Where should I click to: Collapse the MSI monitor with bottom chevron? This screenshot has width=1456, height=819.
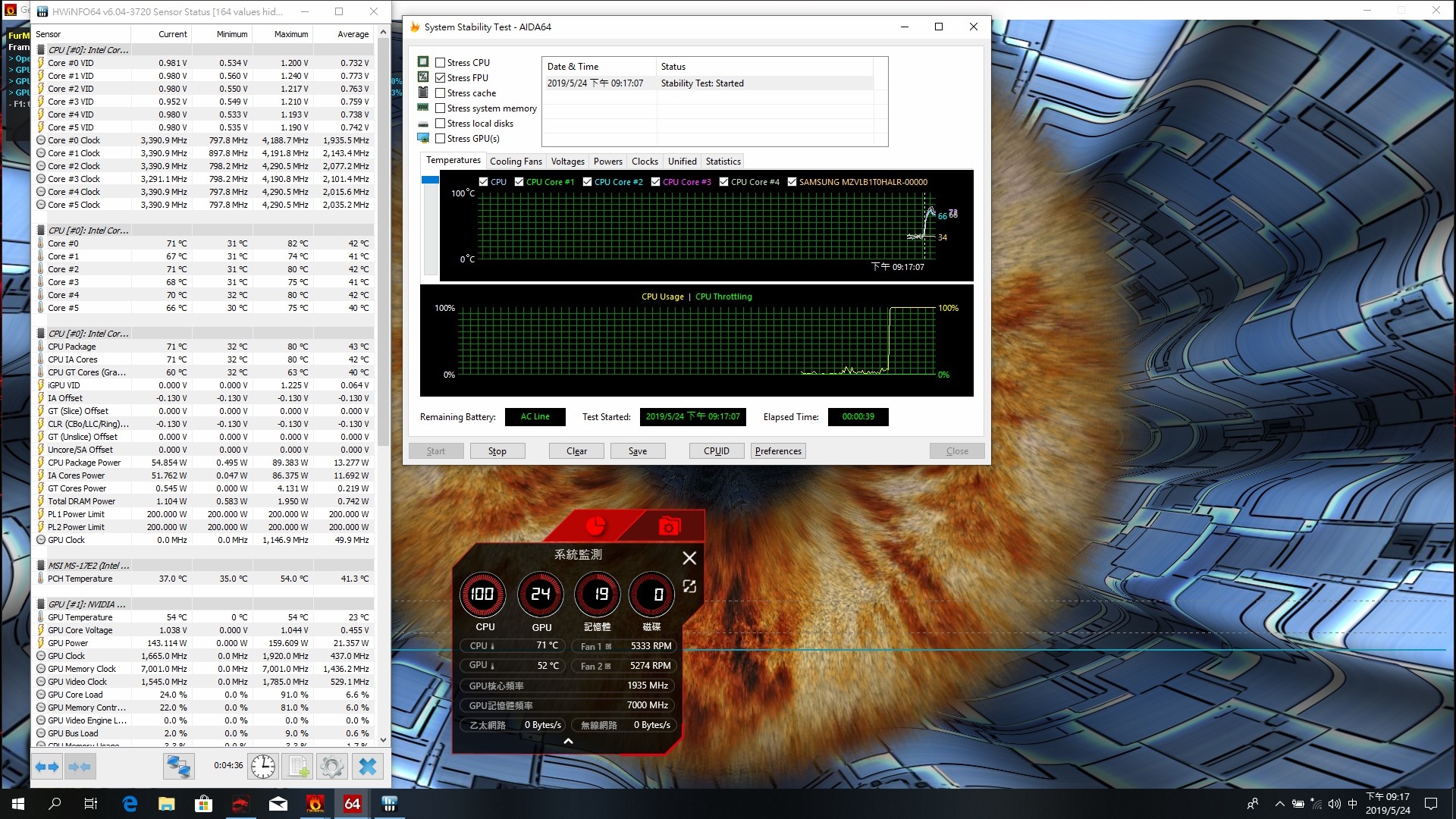pos(568,742)
